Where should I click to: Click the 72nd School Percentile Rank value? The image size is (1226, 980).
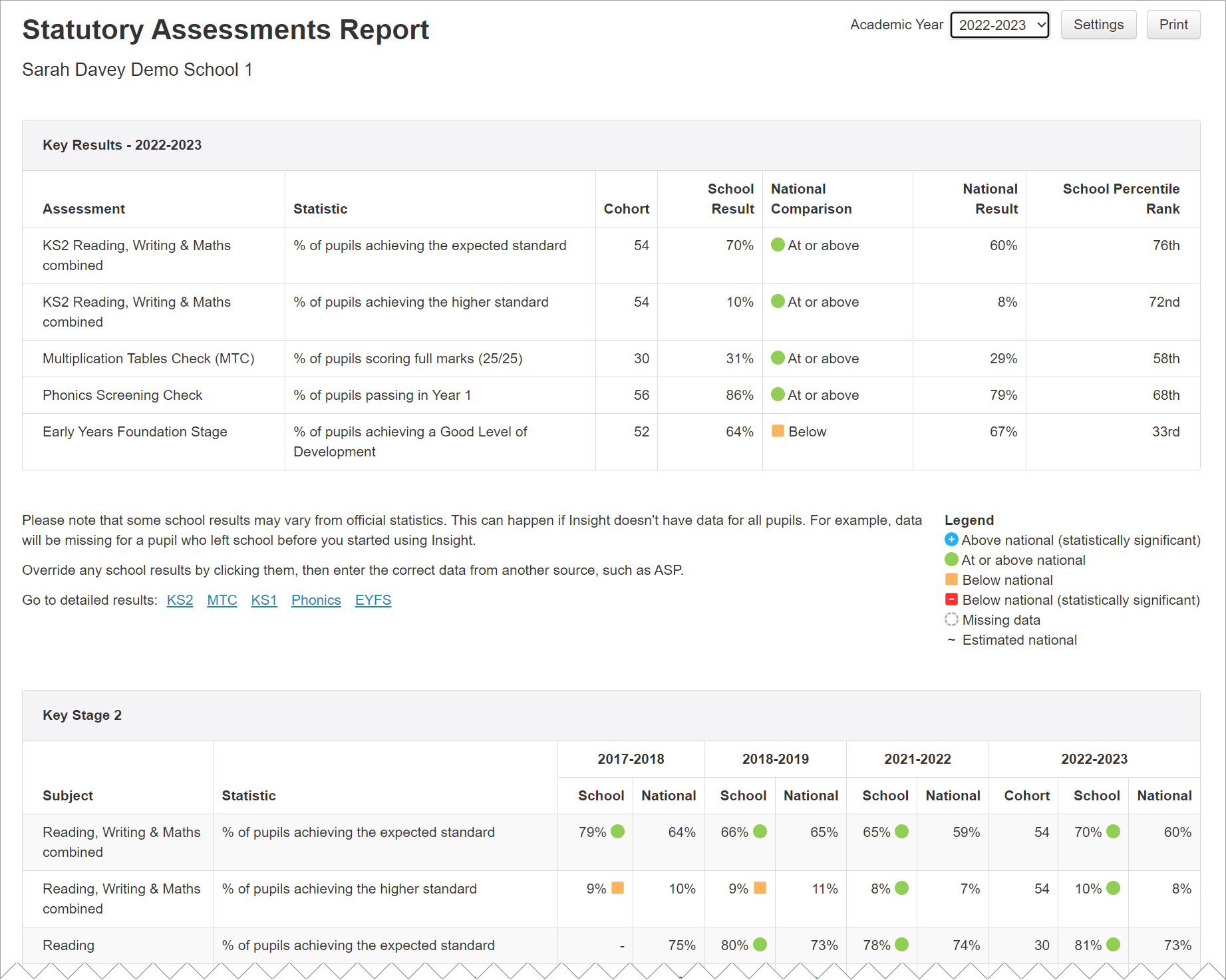tap(1164, 302)
